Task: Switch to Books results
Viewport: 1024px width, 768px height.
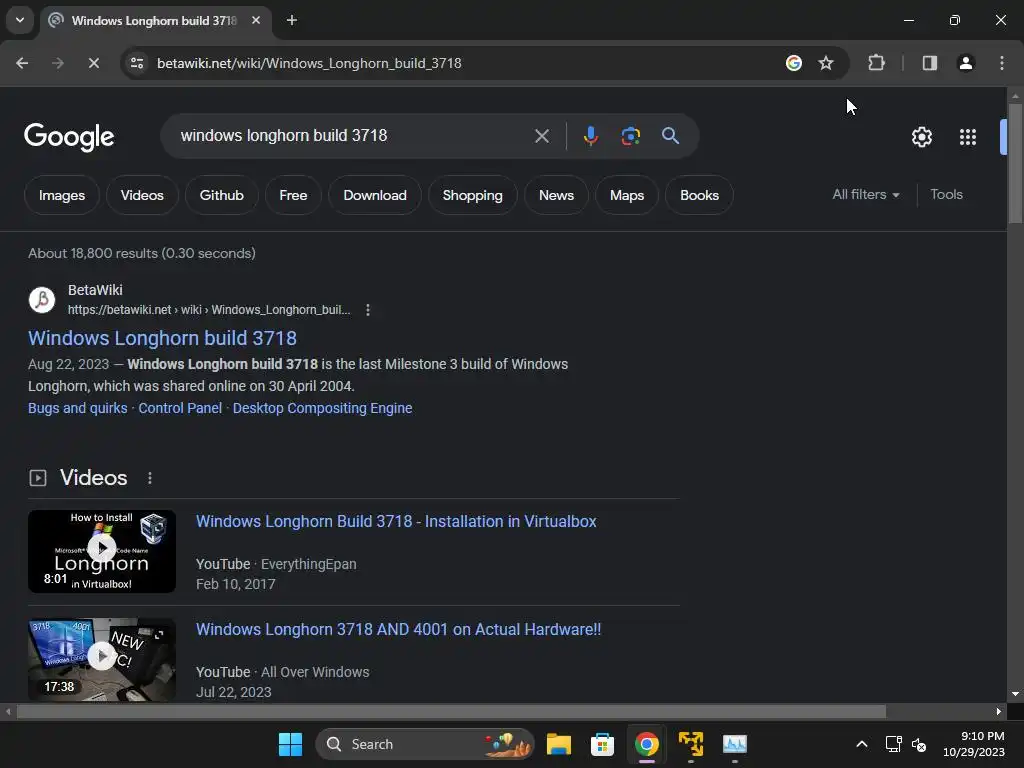Action: [x=699, y=195]
